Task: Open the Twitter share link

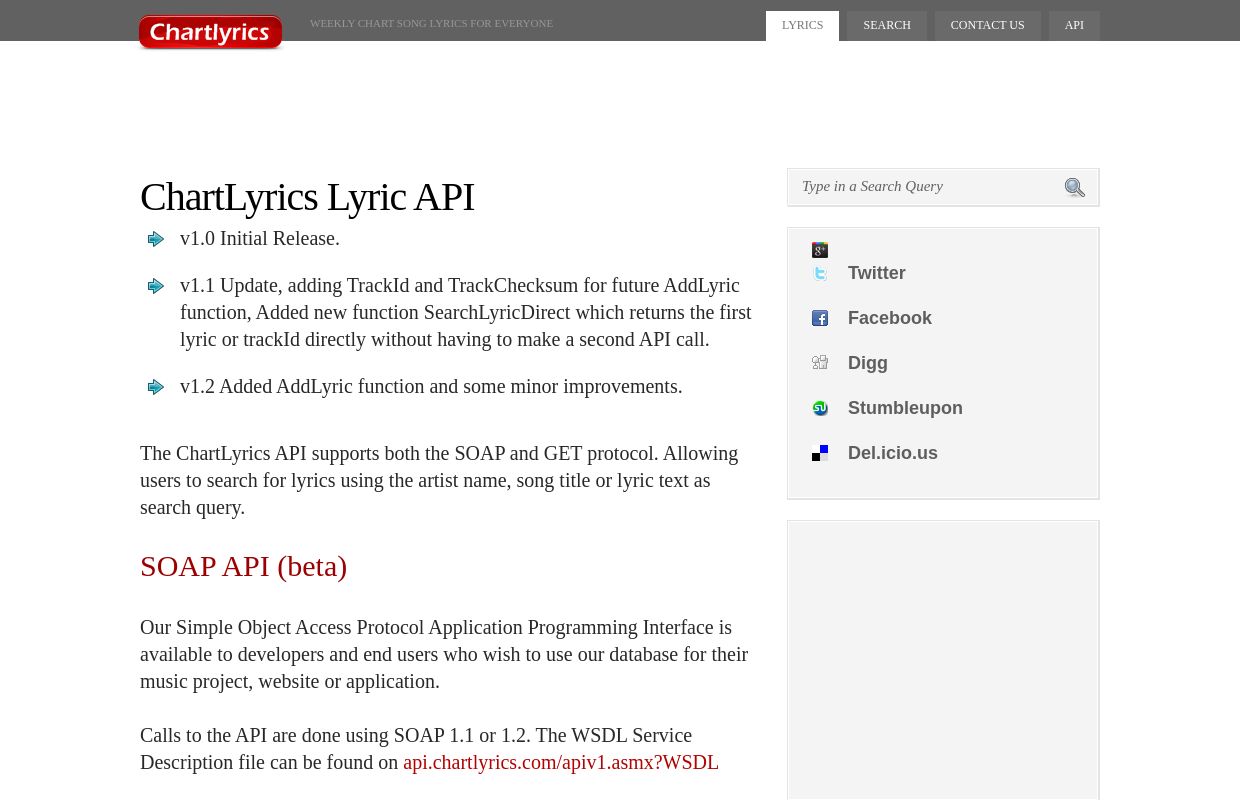Action: [x=877, y=273]
